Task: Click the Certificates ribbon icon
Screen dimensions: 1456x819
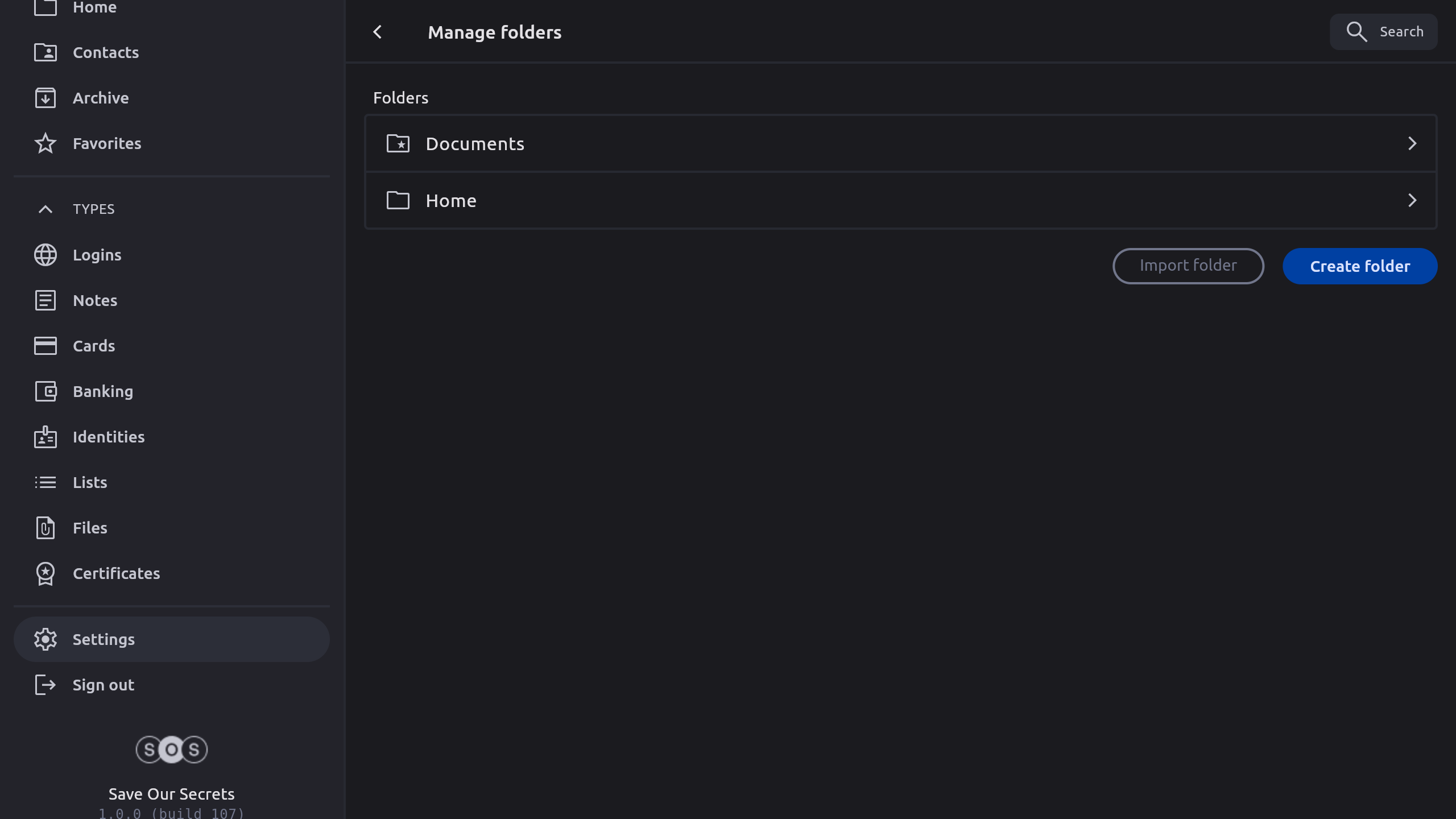Action: pos(45,573)
